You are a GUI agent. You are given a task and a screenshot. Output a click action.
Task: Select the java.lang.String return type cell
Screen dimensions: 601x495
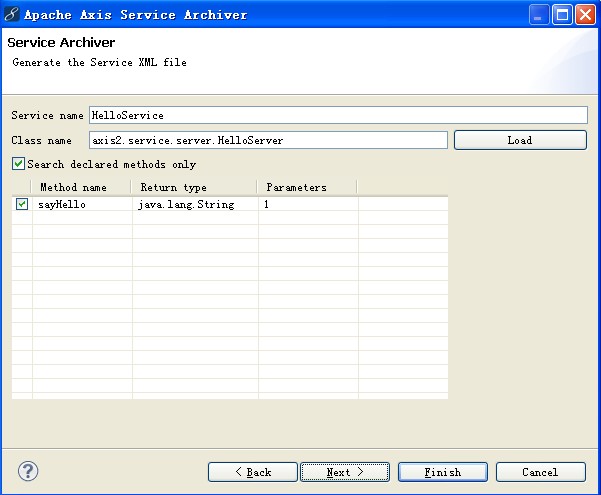tap(195, 204)
